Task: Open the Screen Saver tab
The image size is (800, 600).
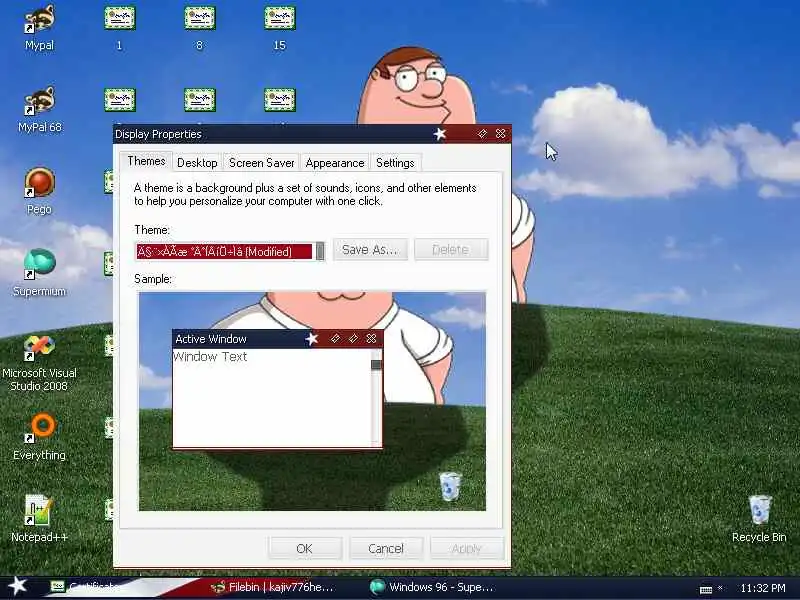Action: pos(261,163)
